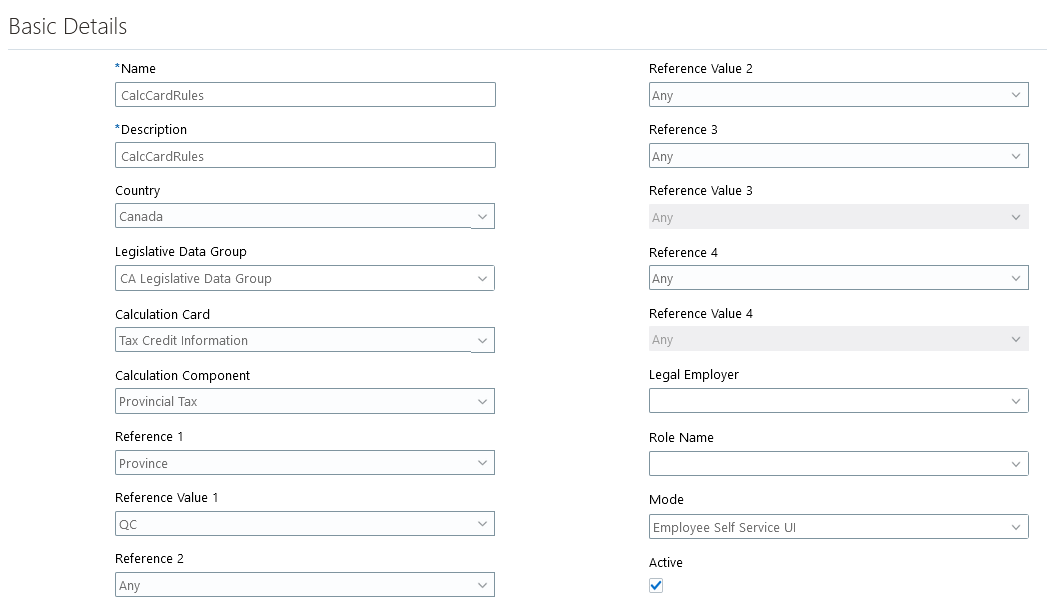
Task: Click the Basic Details section heading
Action: click(68, 26)
